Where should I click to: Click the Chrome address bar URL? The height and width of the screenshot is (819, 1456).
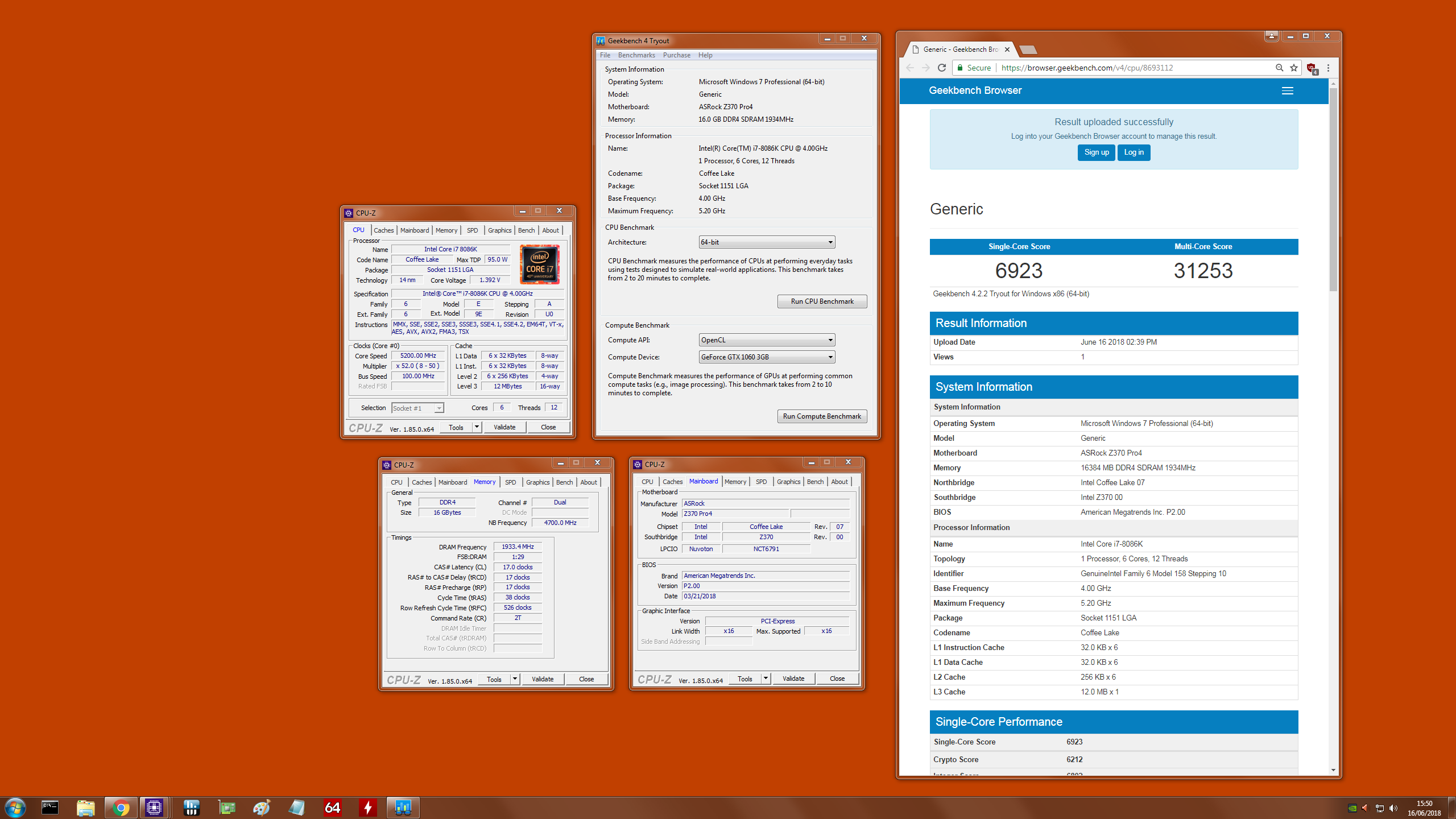[x=1087, y=68]
